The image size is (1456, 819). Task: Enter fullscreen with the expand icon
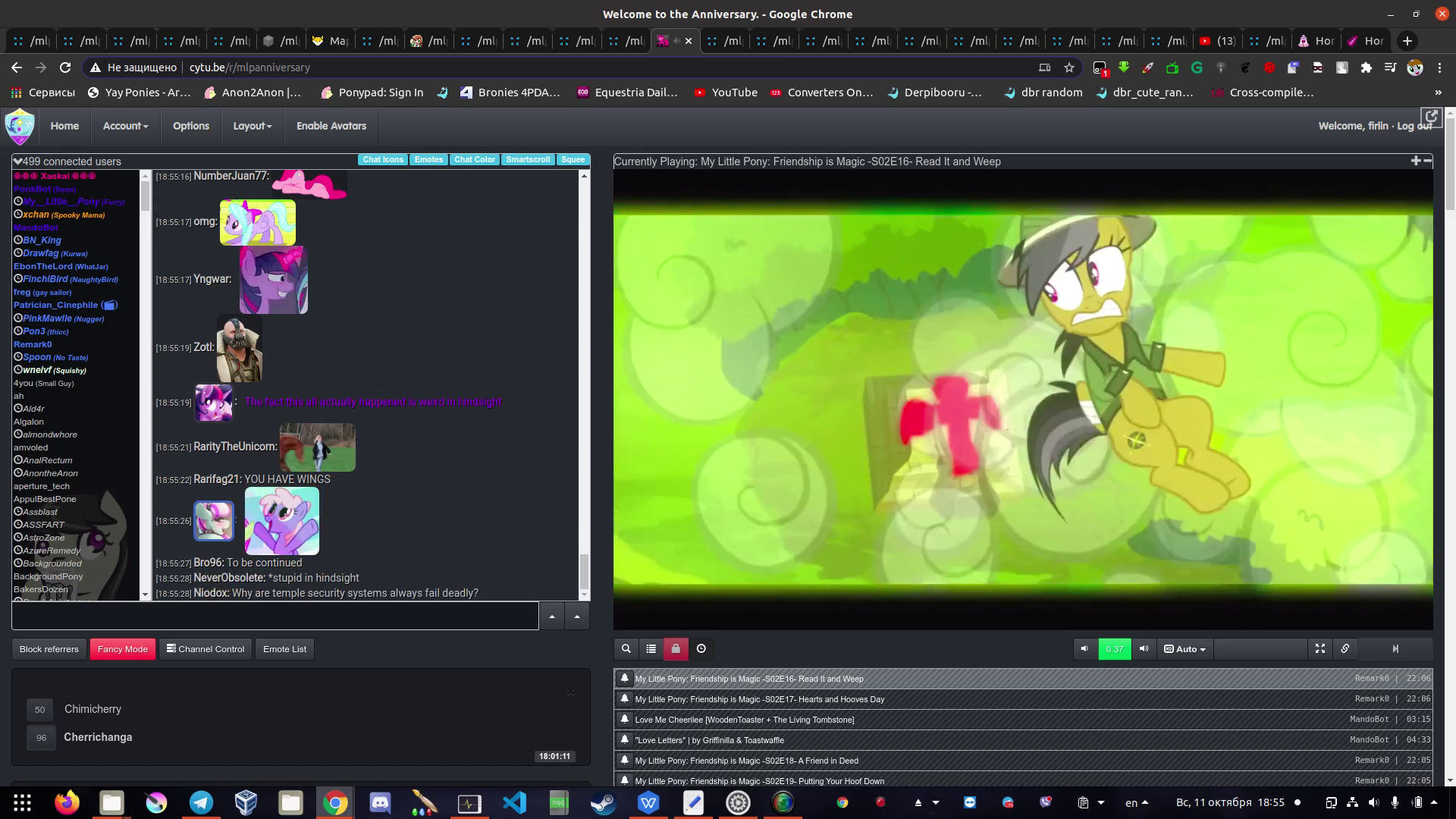pos(1319,648)
